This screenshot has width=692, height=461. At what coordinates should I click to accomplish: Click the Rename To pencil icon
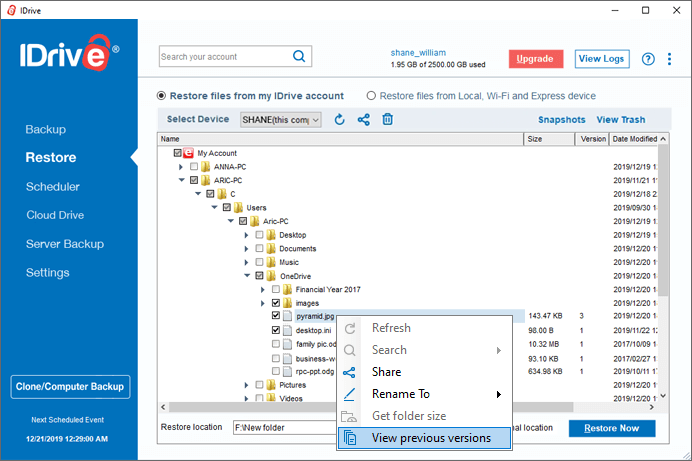(349, 394)
